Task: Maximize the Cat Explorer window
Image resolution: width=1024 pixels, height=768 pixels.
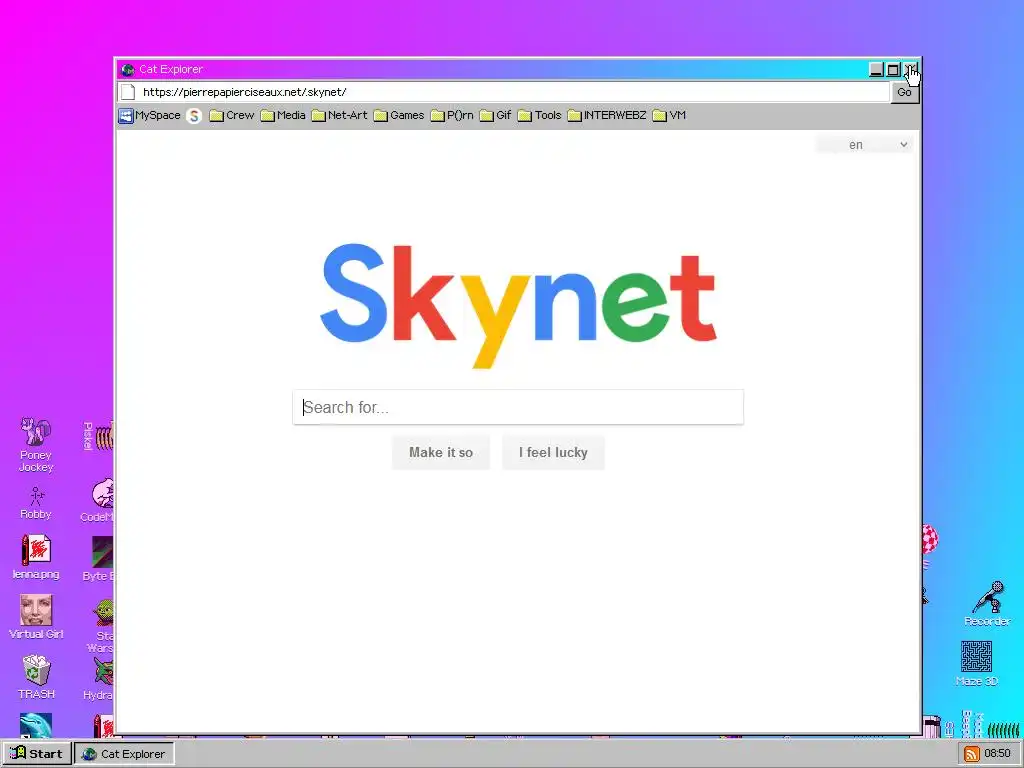Action: 893,69
